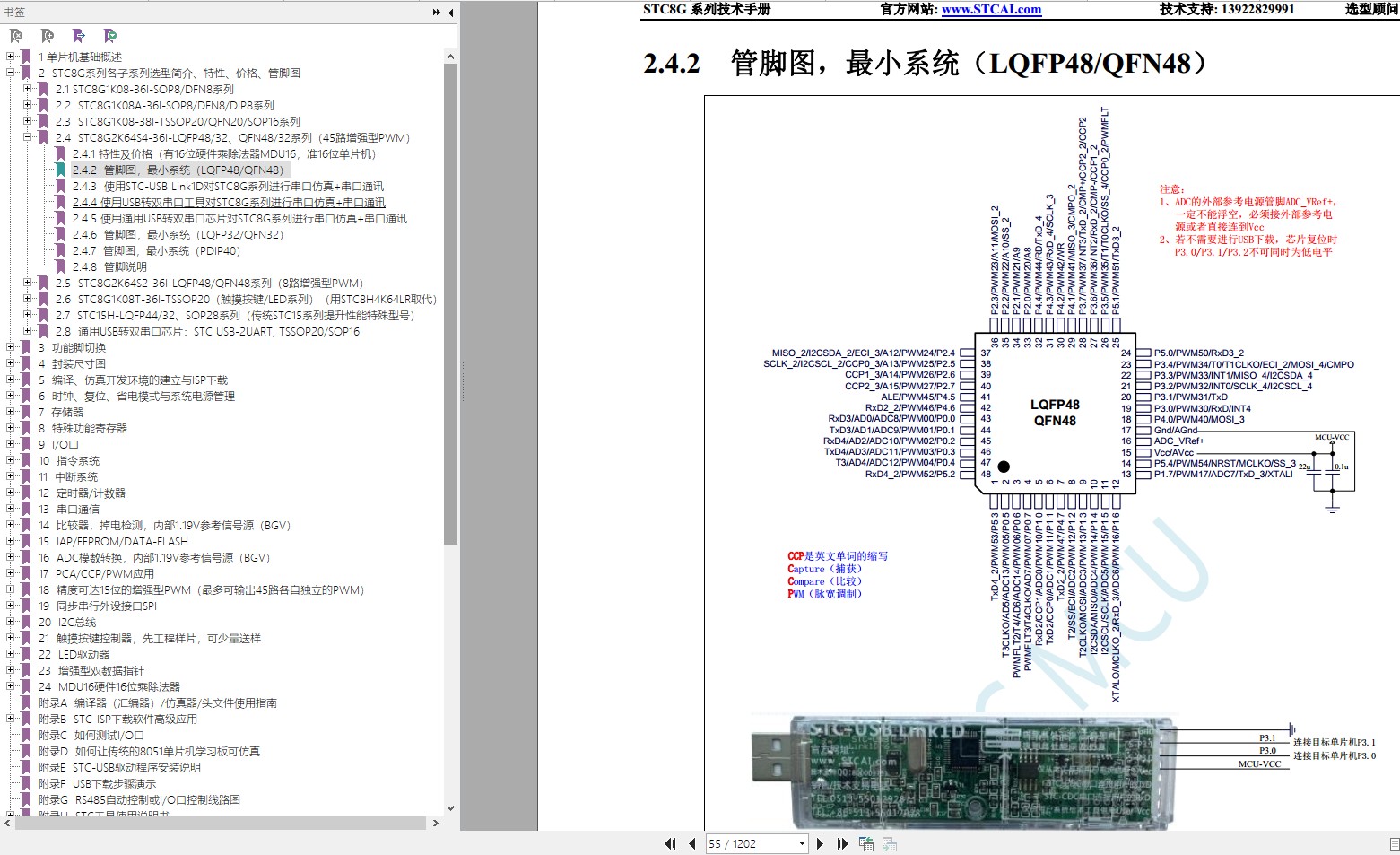This screenshot has width=1400, height=855.
Task: Expand bookmark 13 串口通信
Action: pyautogui.click(x=11, y=509)
